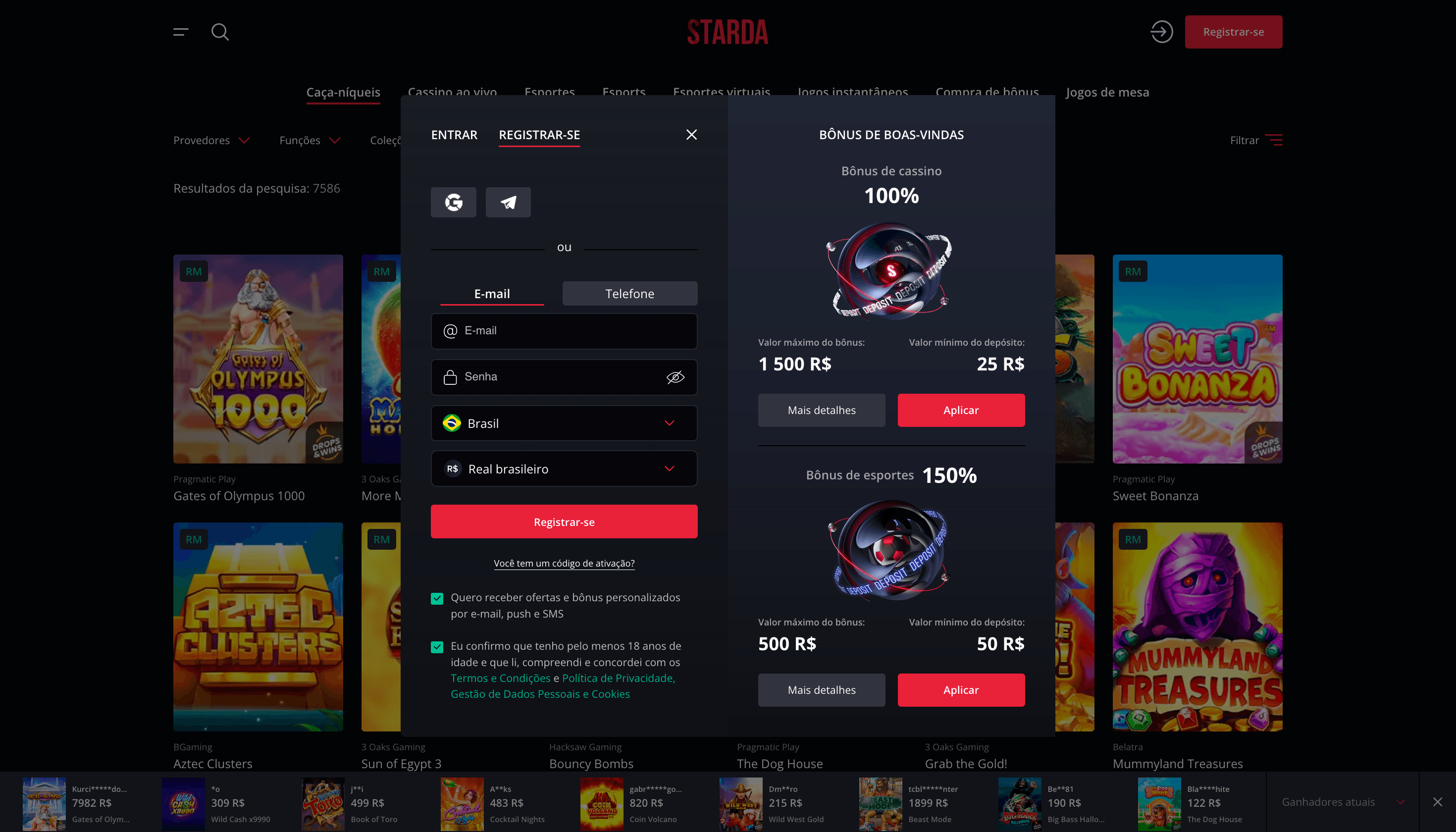Close the registration dialog

(691, 134)
